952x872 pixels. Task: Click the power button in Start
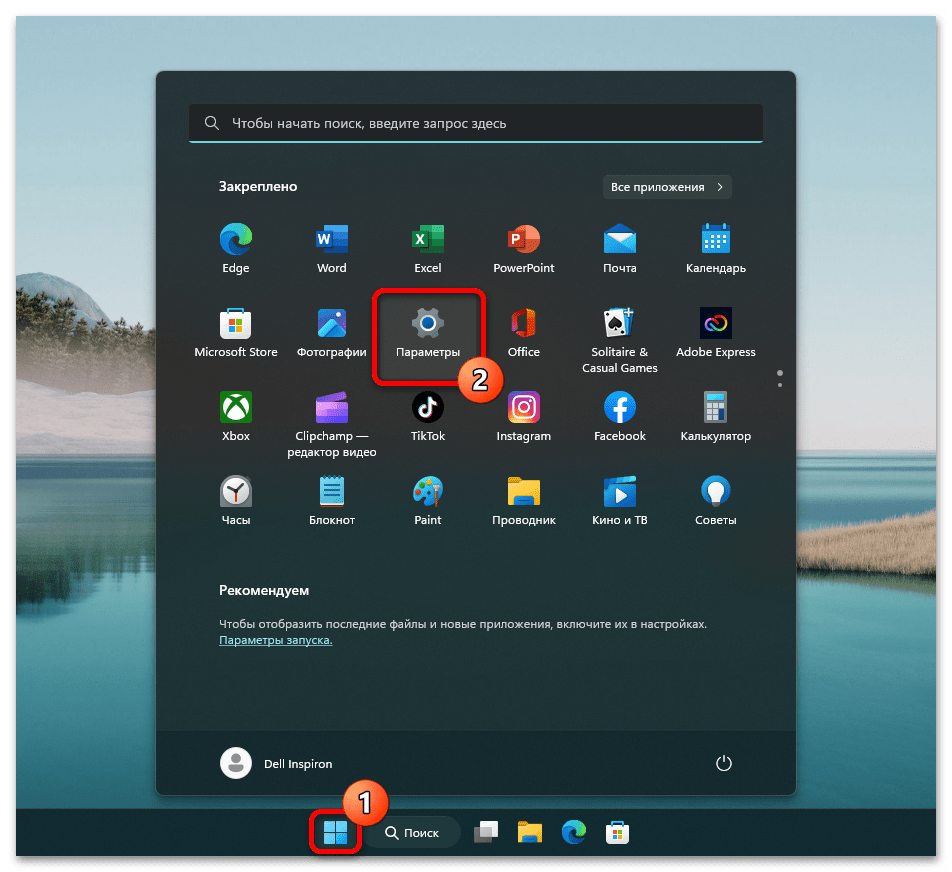723,763
